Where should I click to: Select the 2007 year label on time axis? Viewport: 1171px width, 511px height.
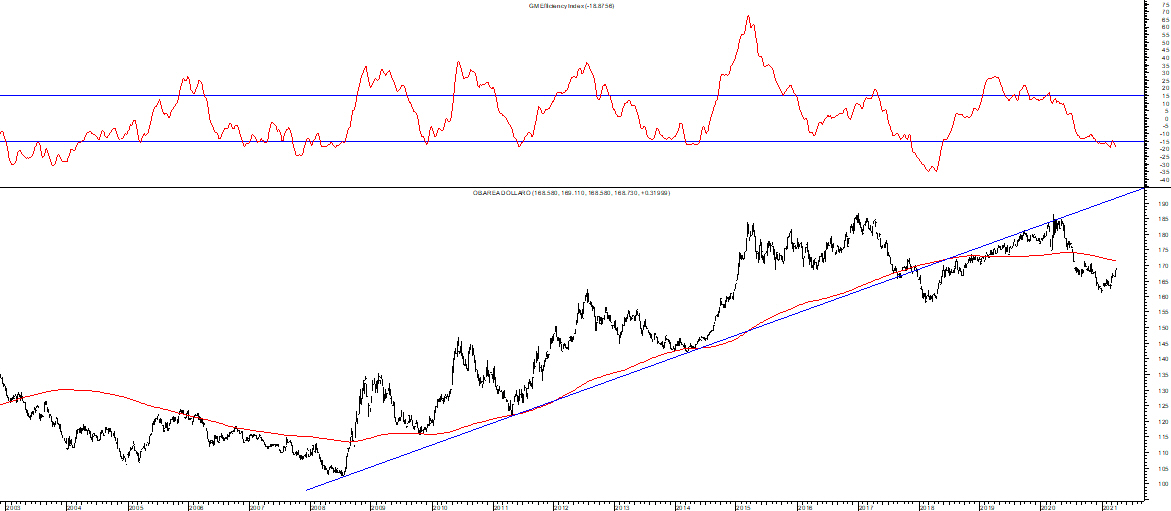256,507
